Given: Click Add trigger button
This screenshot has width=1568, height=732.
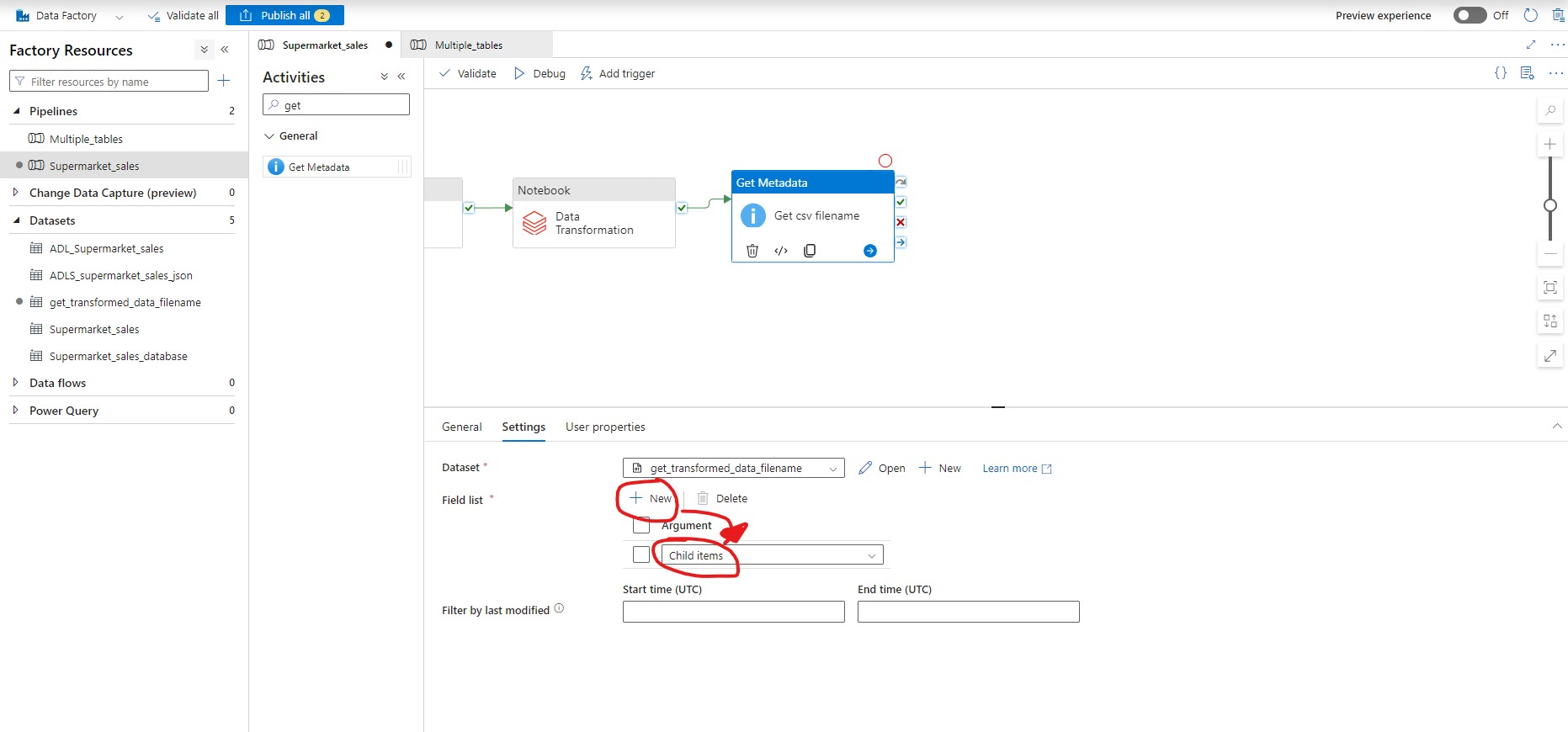Looking at the screenshot, I should [618, 73].
